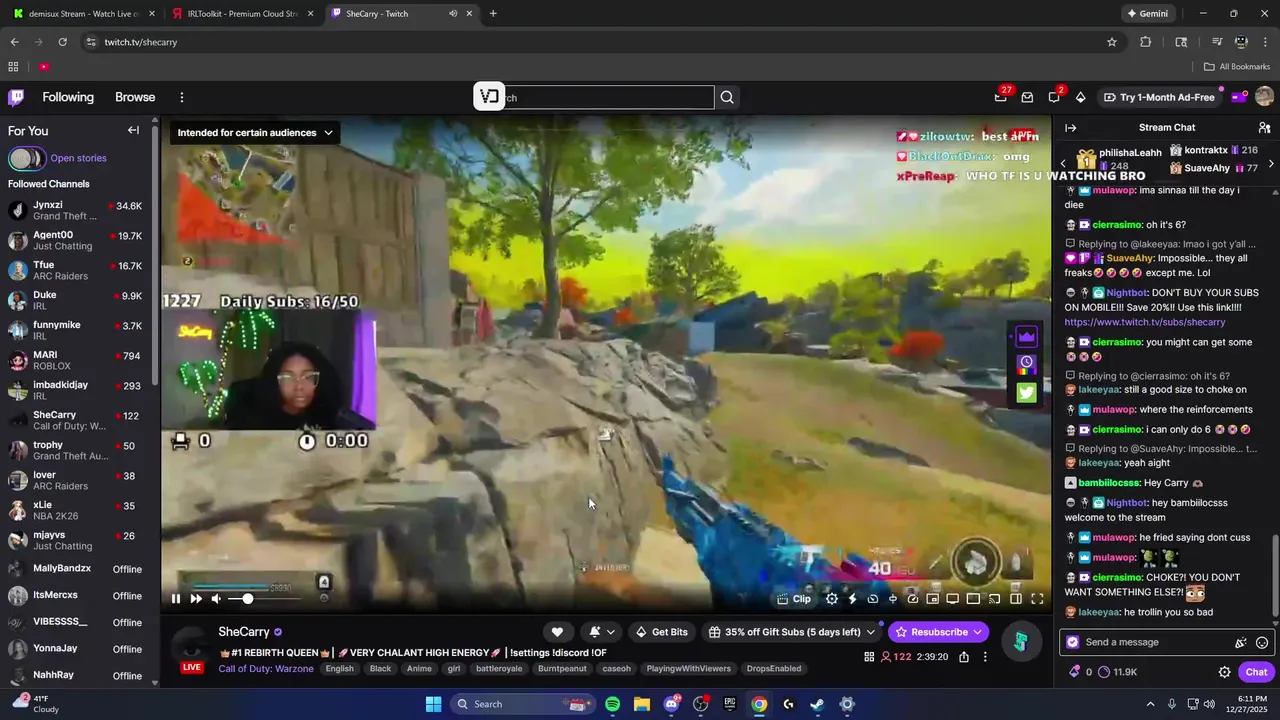The height and width of the screenshot is (720, 1280).
Task: Open the emote picker in chat
Action: click(x=1262, y=643)
